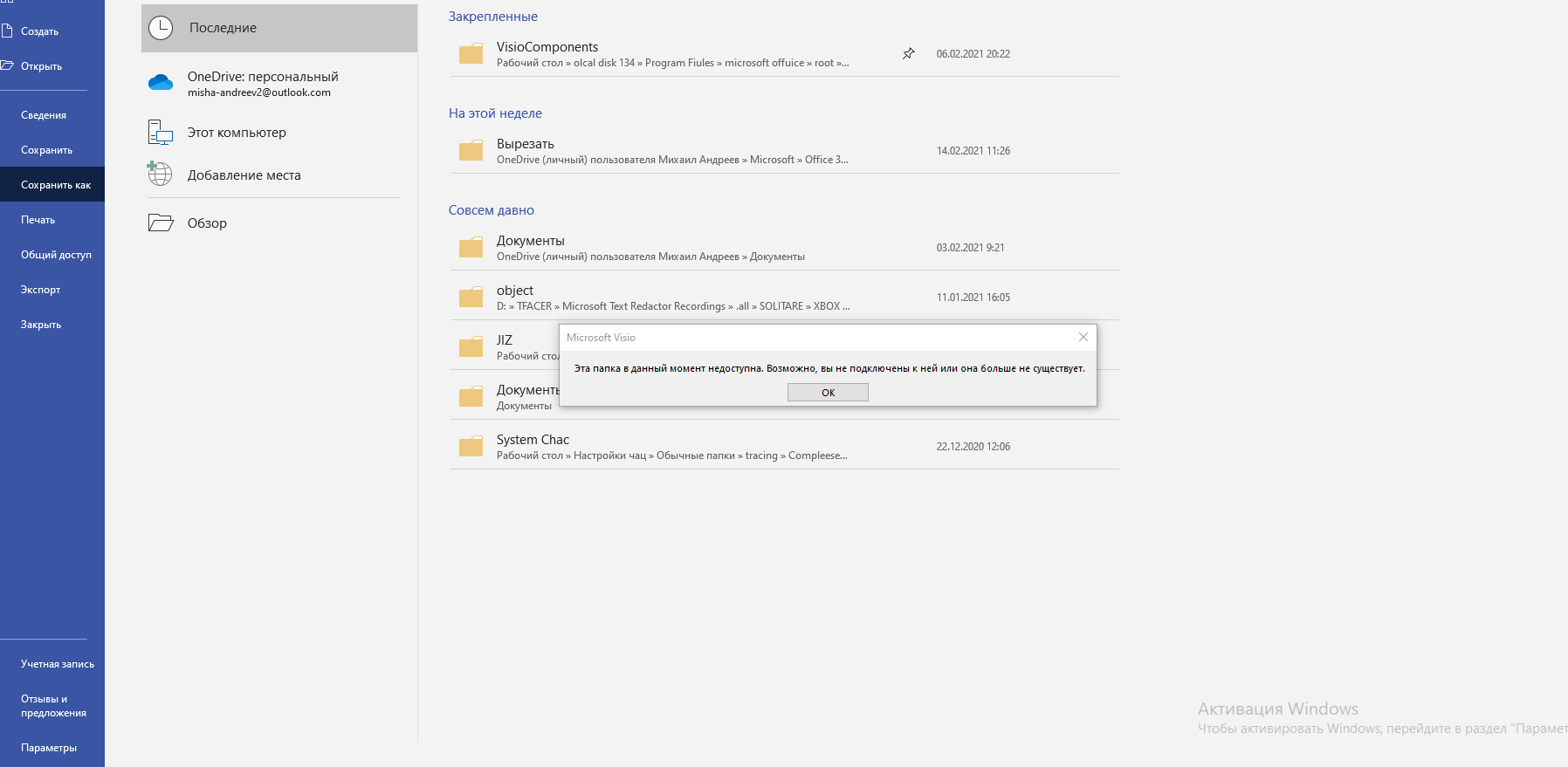Click the clock icon beside Последние
Viewport: 1568px width, 767px height.
tap(161, 28)
